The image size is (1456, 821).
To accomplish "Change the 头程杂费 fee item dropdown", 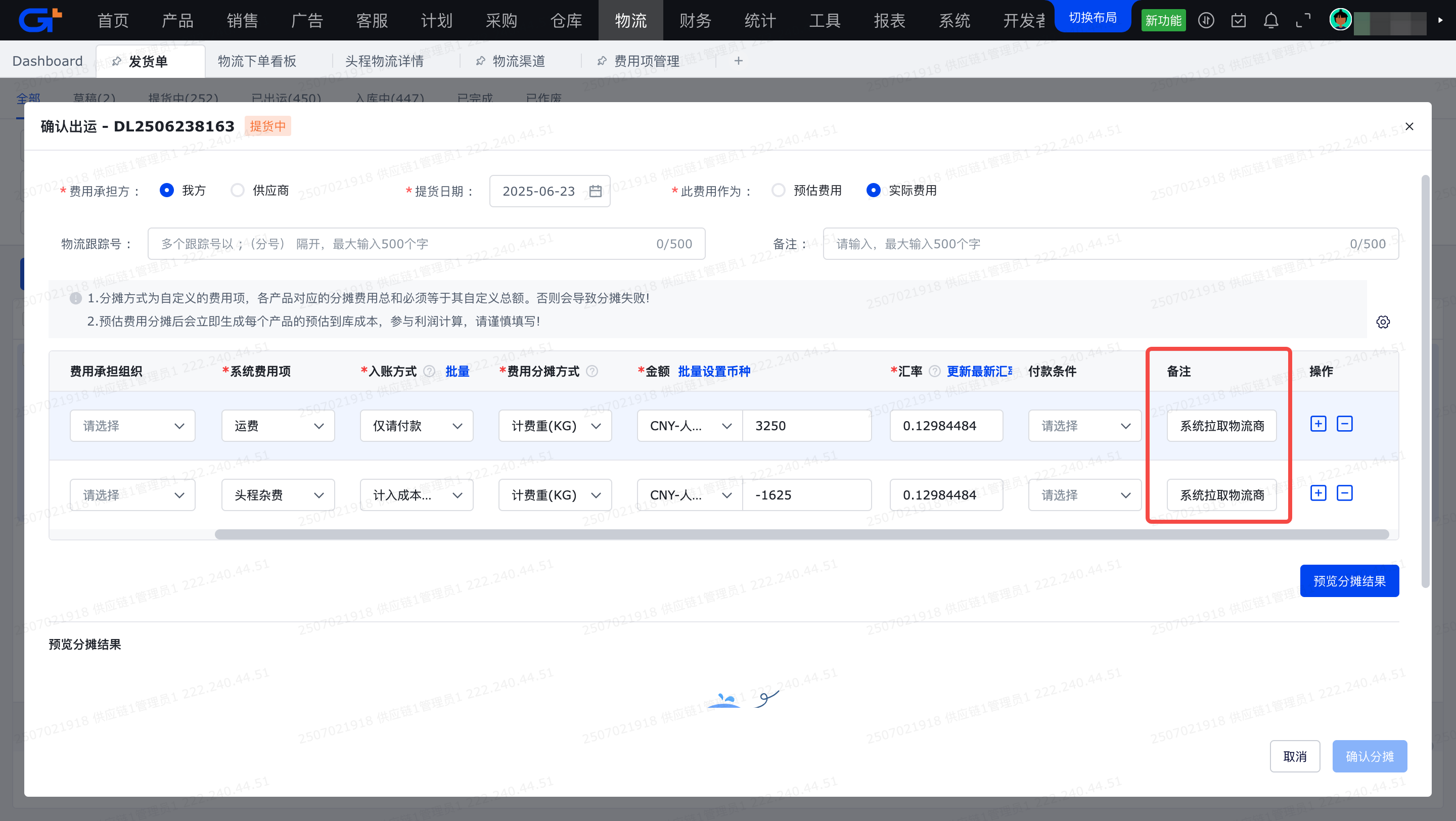I will coord(278,495).
